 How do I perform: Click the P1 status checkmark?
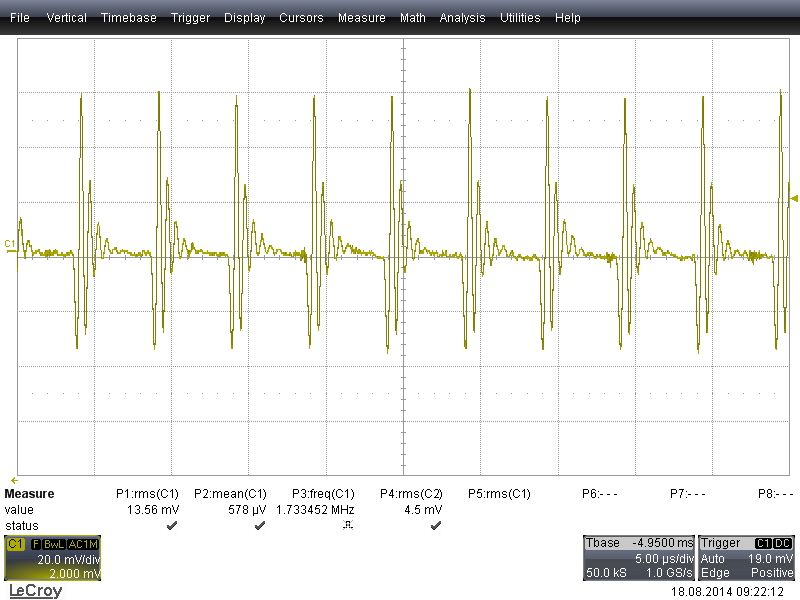coord(172,525)
